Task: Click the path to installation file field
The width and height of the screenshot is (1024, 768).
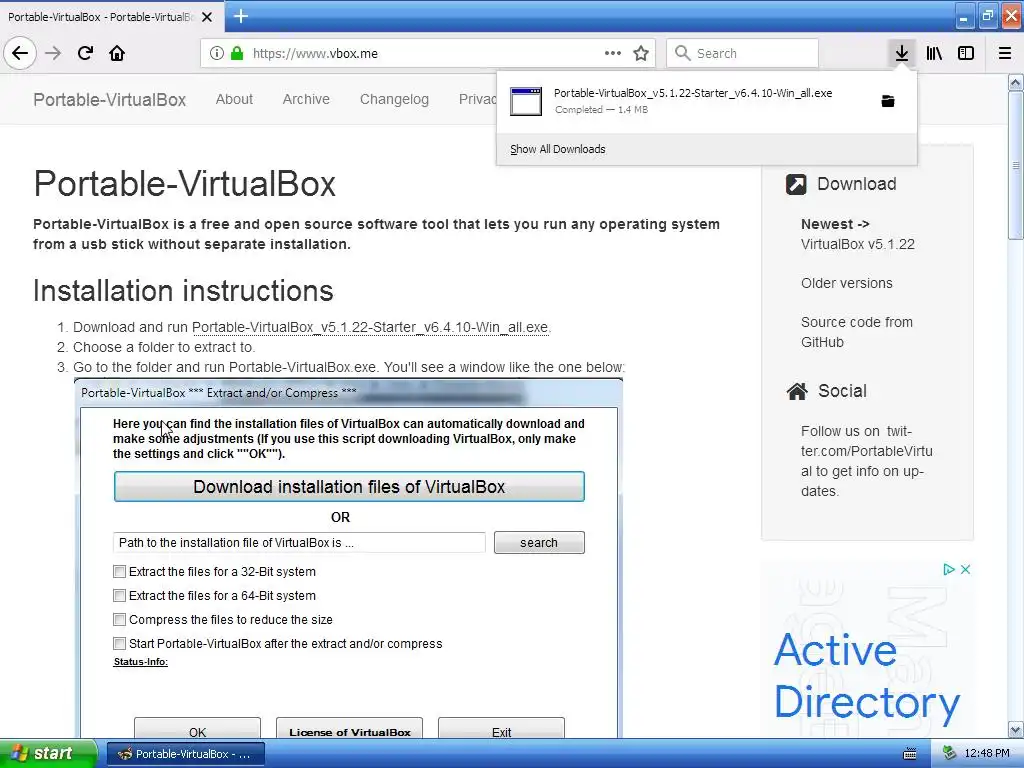Action: click(299, 543)
